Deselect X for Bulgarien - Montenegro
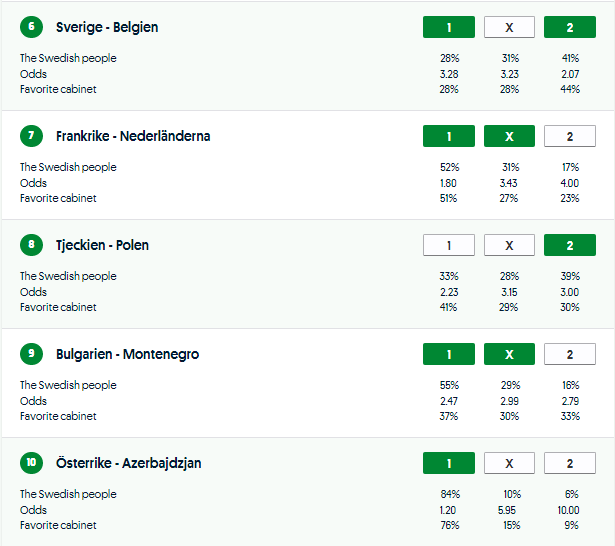This screenshot has width=615, height=546. pyautogui.click(x=509, y=354)
